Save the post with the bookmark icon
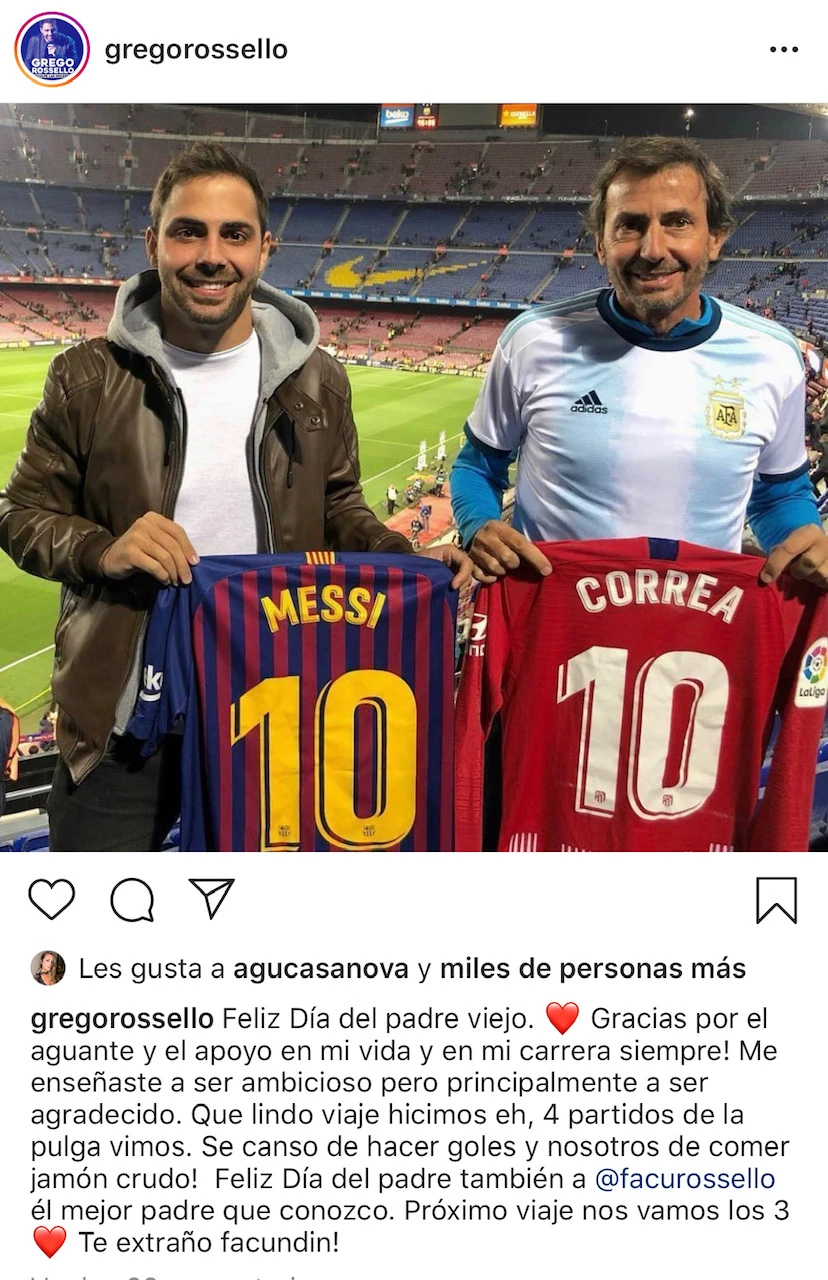Image resolution: width=828 pixels, height=1280 pixels. [x=776, y=900]
